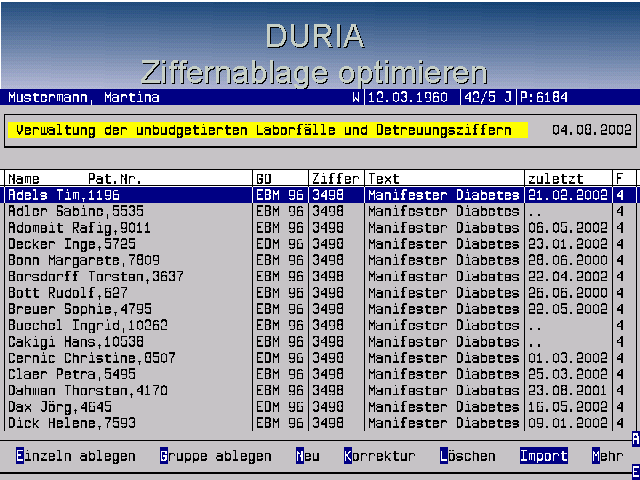Image resolution: width=640 pixels, height=480 pixels.
Task: Select 'Neu' in bottom menu
Action: tap(308, 456)
